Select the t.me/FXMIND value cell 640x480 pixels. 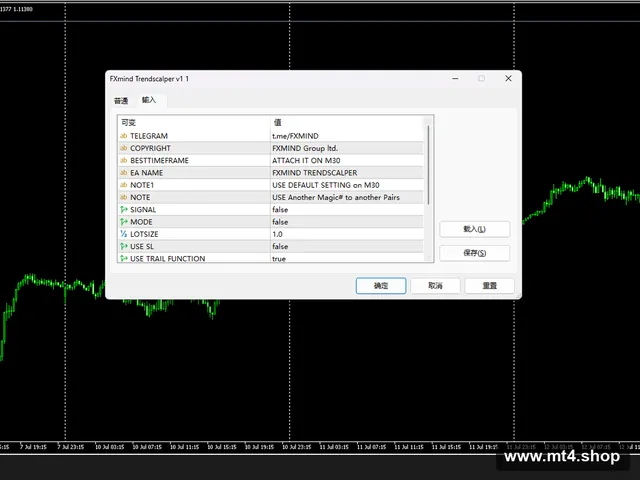(347, 136)
